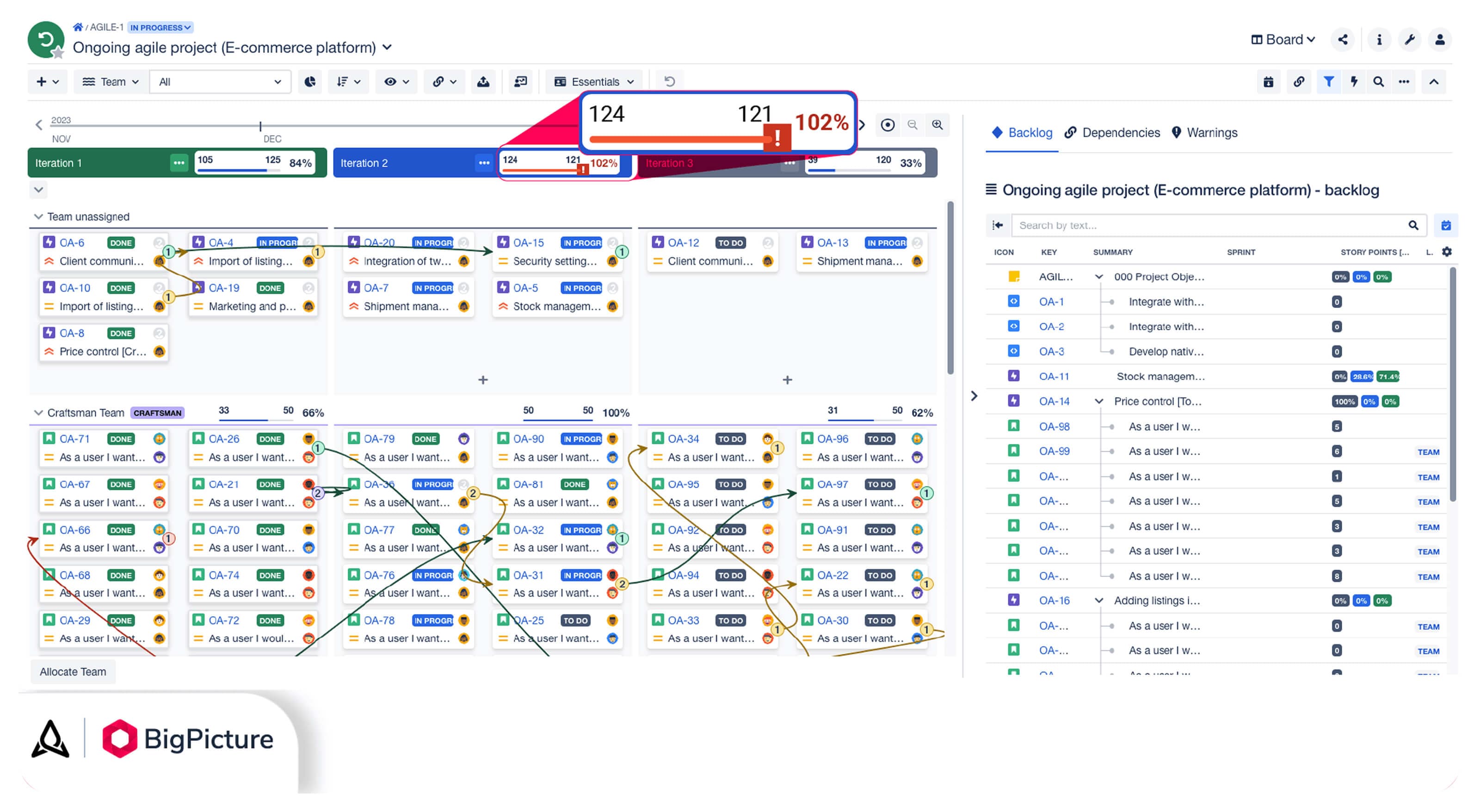The image size is (1480, 812).
Task: Click the home breadcrumb icon
Action: coord(78,27)
